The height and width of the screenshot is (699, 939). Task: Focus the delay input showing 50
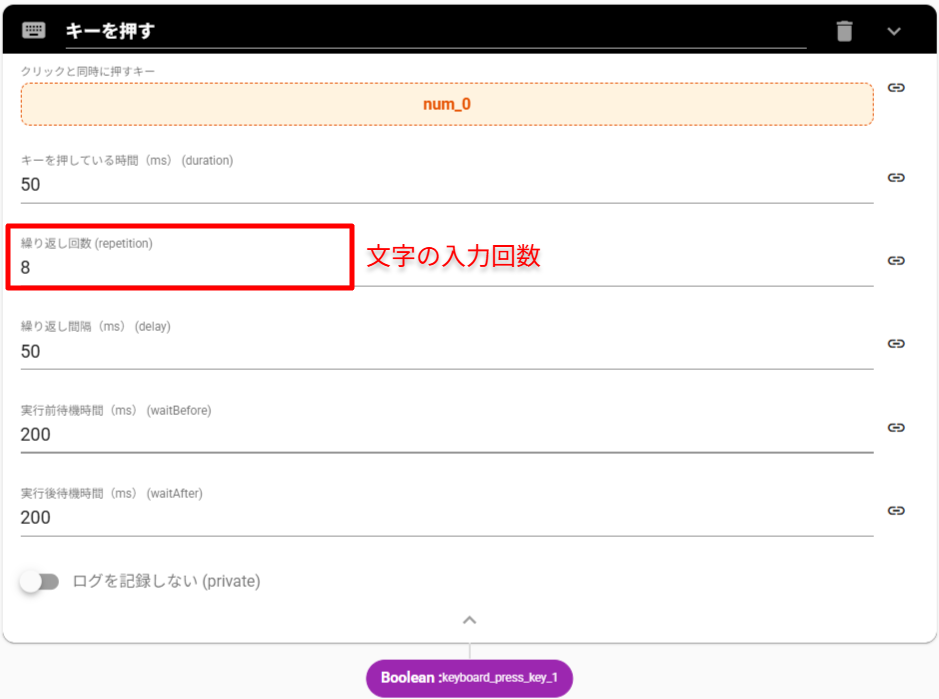point(446,351)
